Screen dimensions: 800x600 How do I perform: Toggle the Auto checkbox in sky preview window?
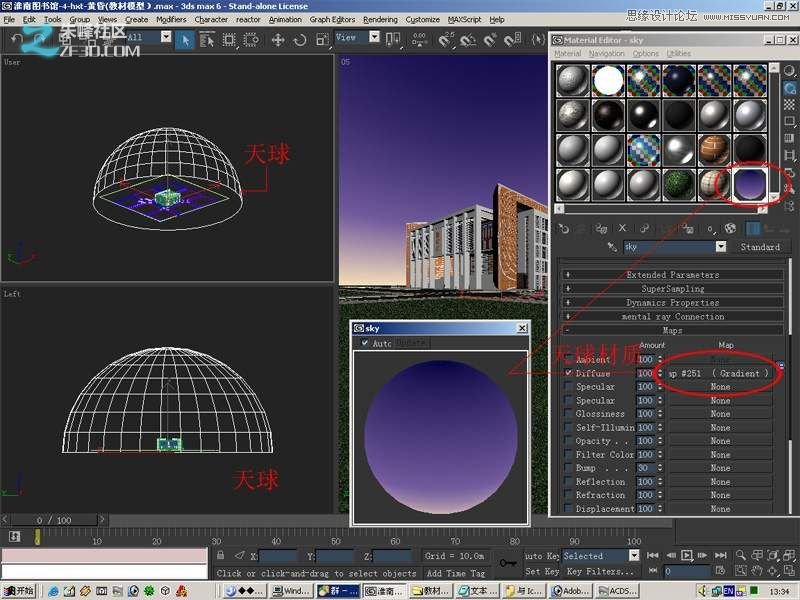(x=362, y=340)
